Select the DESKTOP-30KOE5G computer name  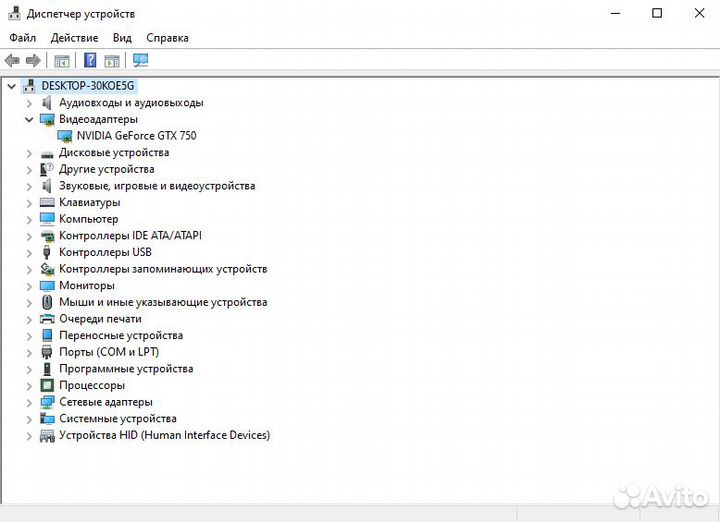[x=88, y=85]
